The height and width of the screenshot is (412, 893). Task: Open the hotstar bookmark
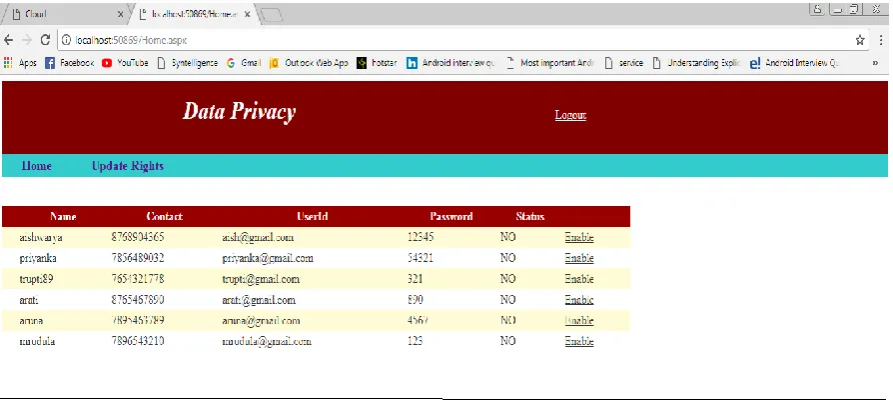pyautogui.click(x=377, y=63)
